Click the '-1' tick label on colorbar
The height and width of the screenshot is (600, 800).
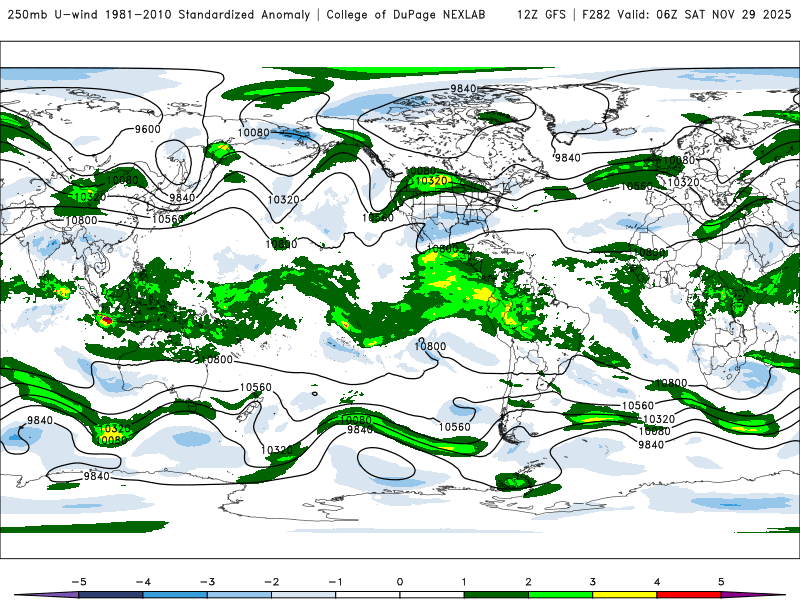click(x=335, y=582)
